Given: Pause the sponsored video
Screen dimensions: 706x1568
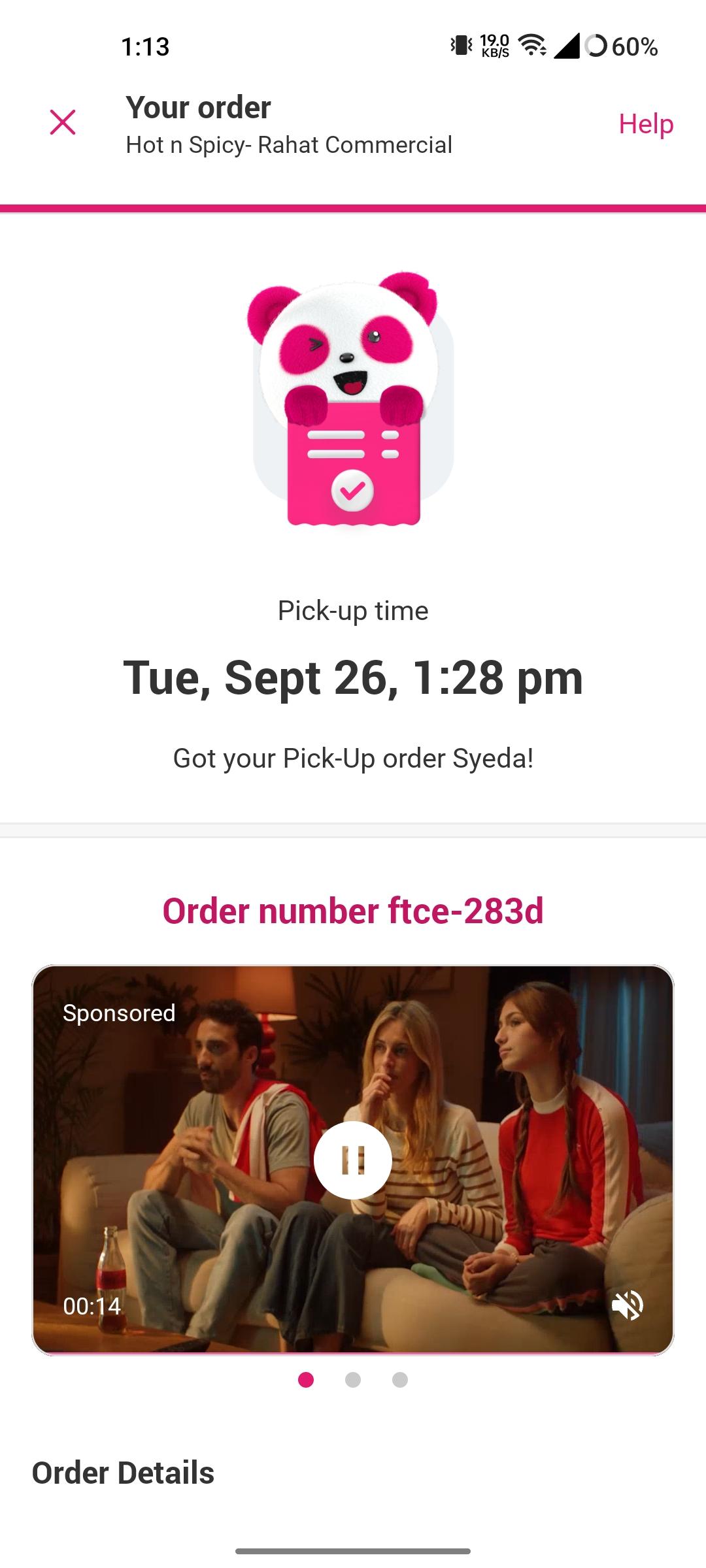Looking at the screenshot, I should [x=353, y=1160].
